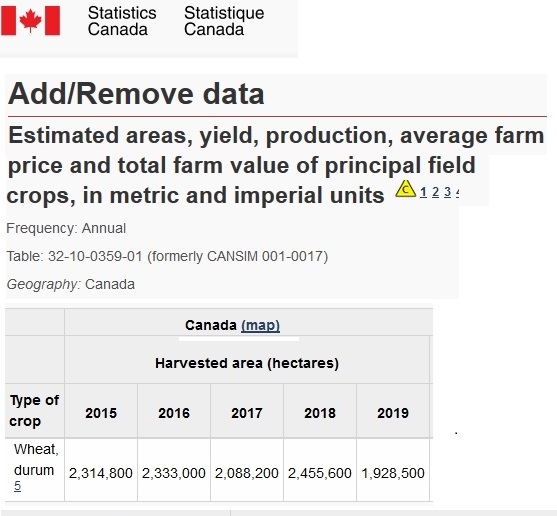This screenshot has height=516, width=557.
Task: Click the Statistics Canada wordmark
Action: coord(122,21)
